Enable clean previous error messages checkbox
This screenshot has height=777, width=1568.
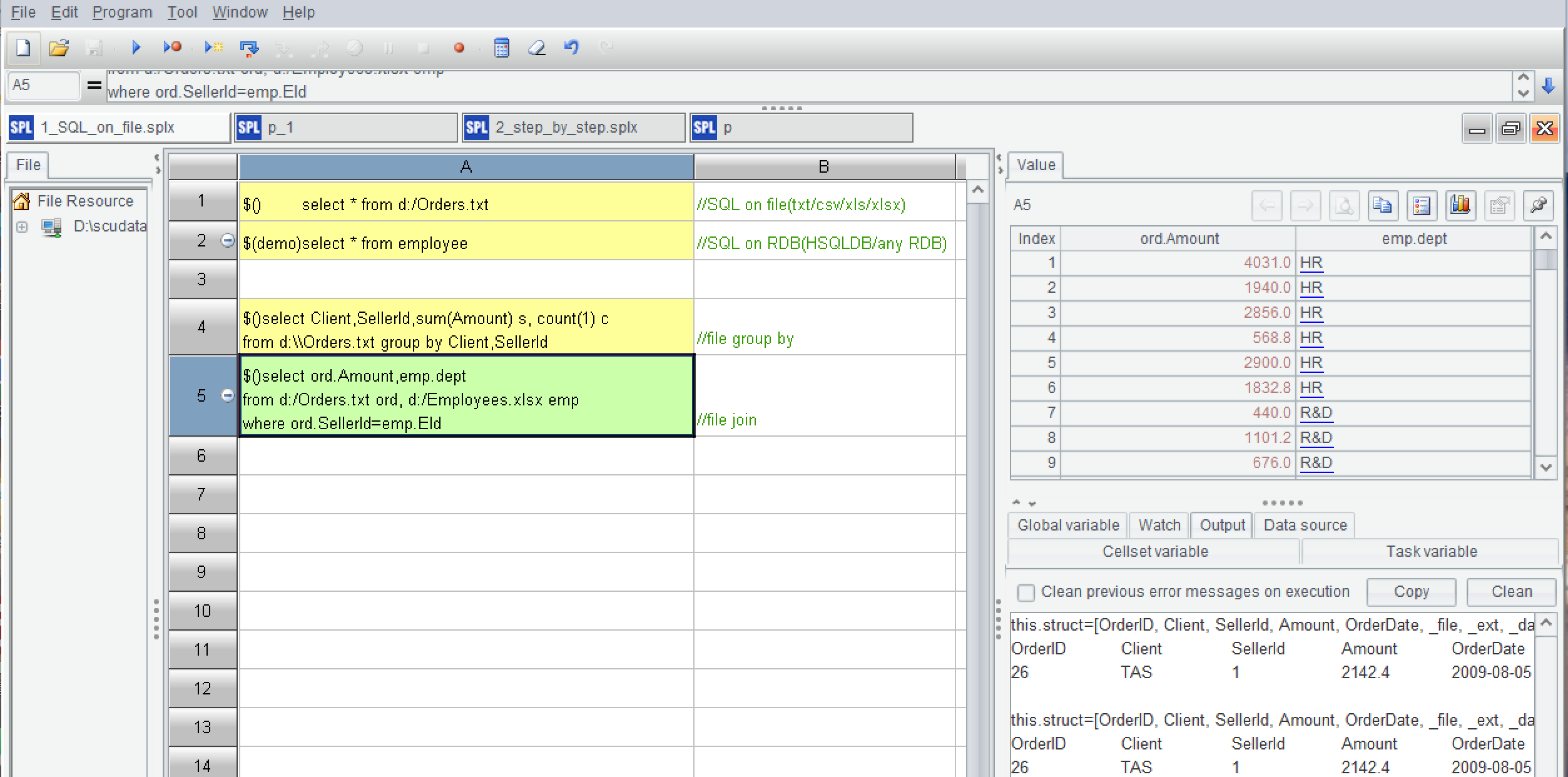point(1026,592)
